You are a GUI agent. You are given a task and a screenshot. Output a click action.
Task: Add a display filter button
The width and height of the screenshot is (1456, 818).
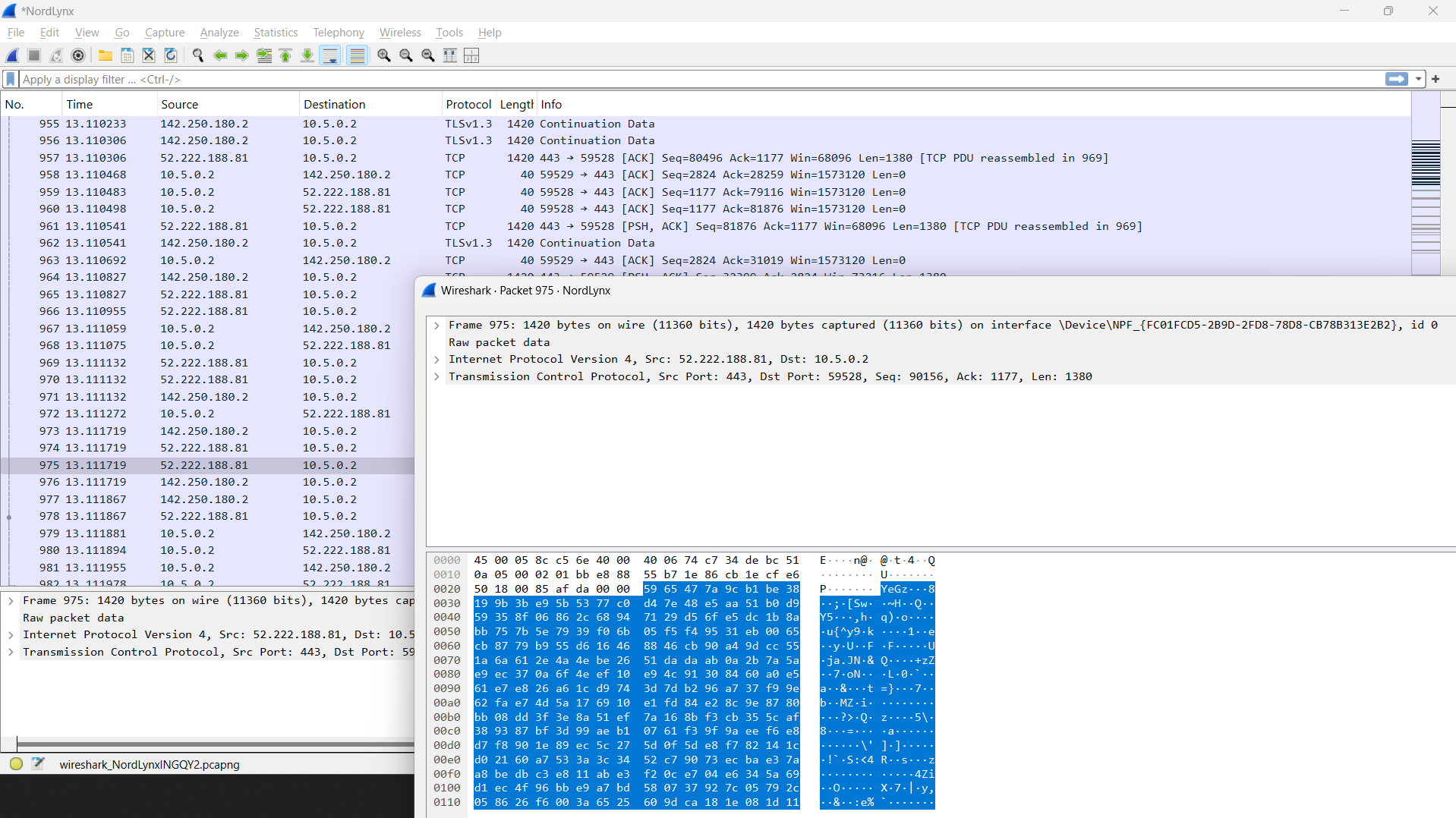(1436, 79)
